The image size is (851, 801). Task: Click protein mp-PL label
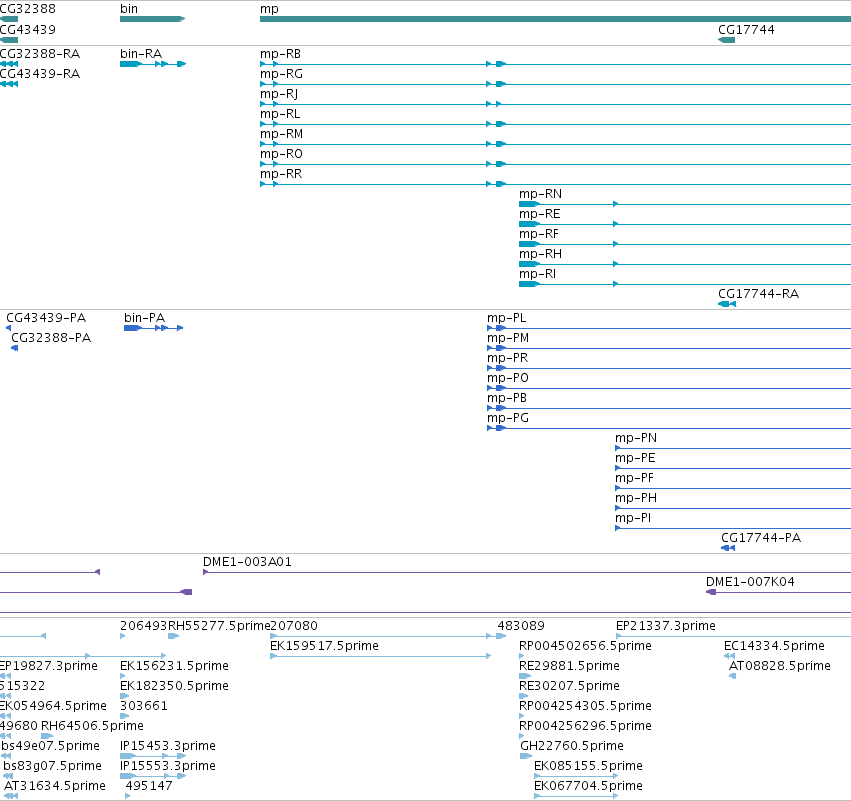click(506, 318)
